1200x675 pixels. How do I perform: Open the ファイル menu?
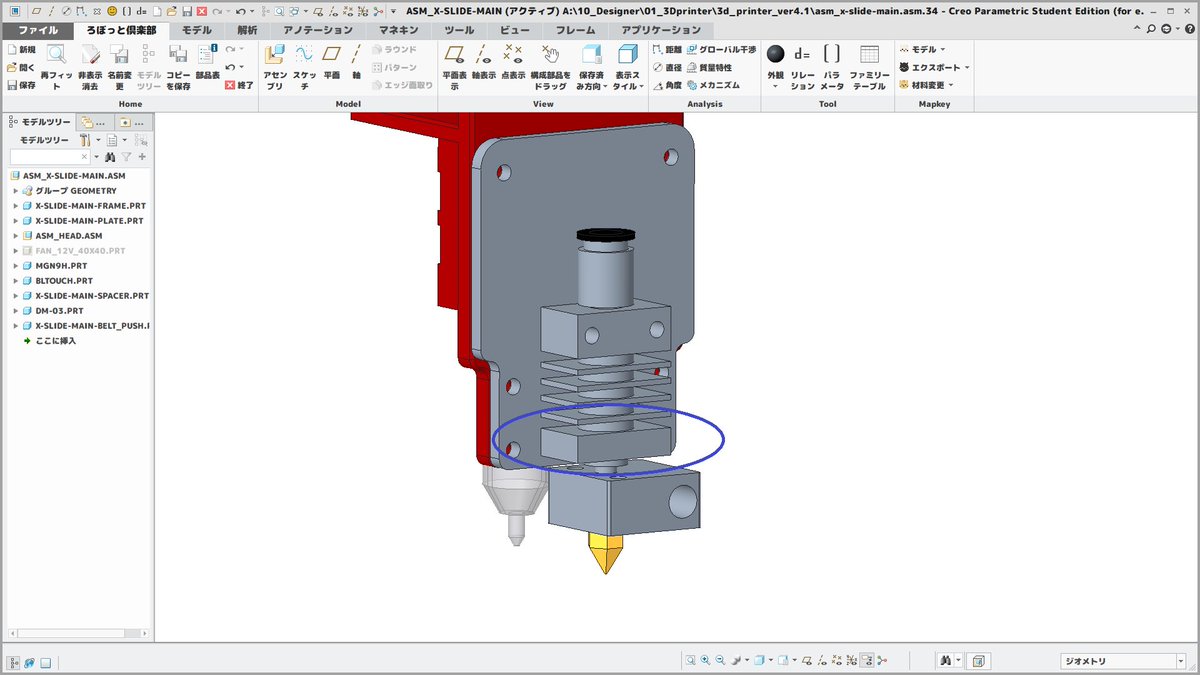[37, 30]
